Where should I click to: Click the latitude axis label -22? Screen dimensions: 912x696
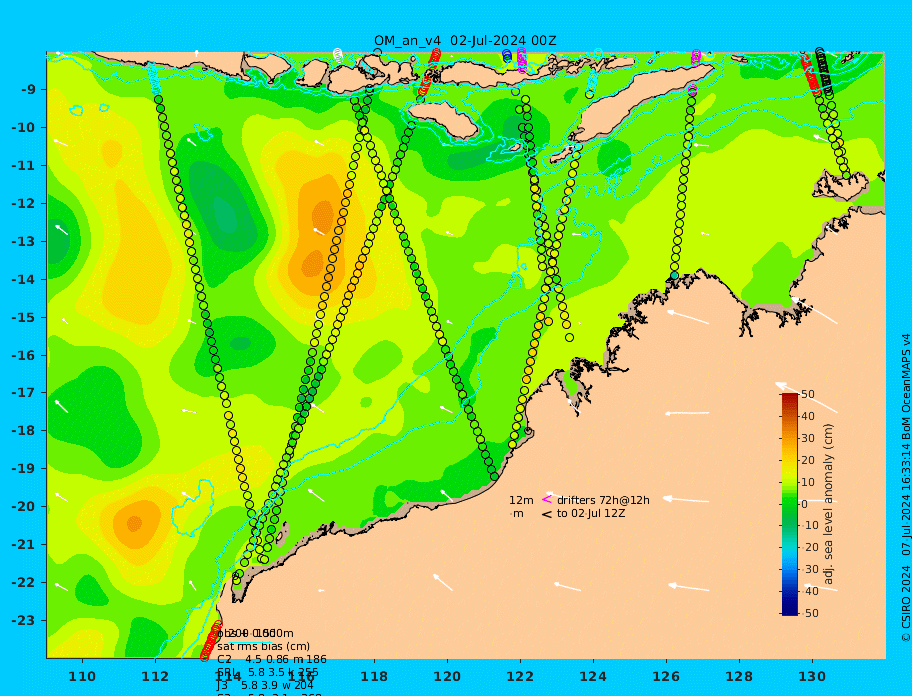[x=24, y=583]
